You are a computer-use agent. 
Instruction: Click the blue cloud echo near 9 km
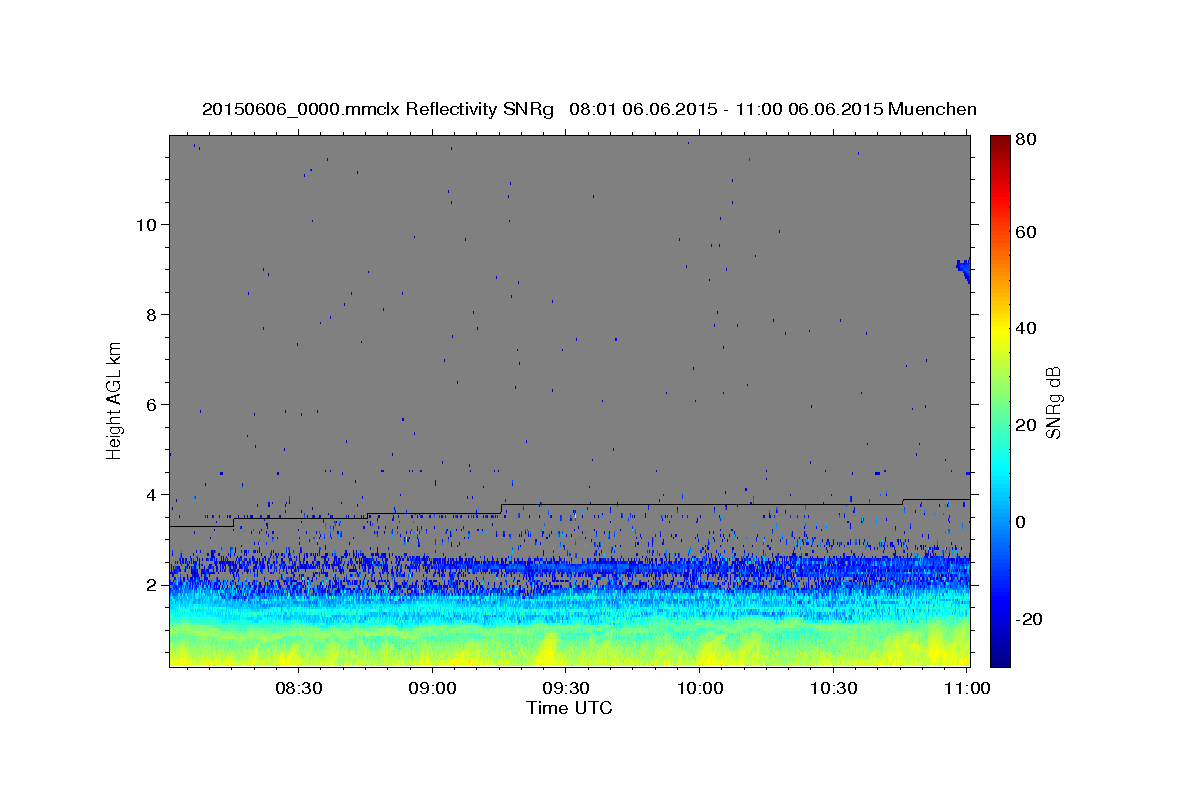[963, 268]
